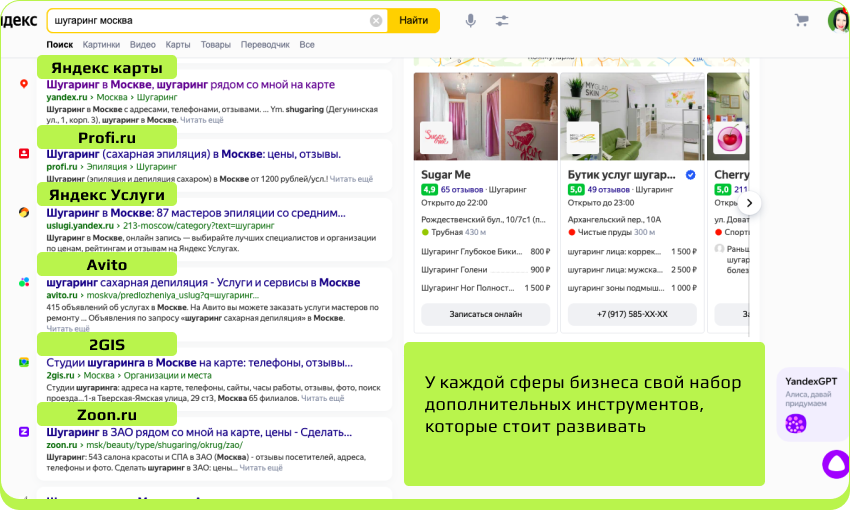Open the Товары tab
Screen dimensions: 850x510
[216, 44]
